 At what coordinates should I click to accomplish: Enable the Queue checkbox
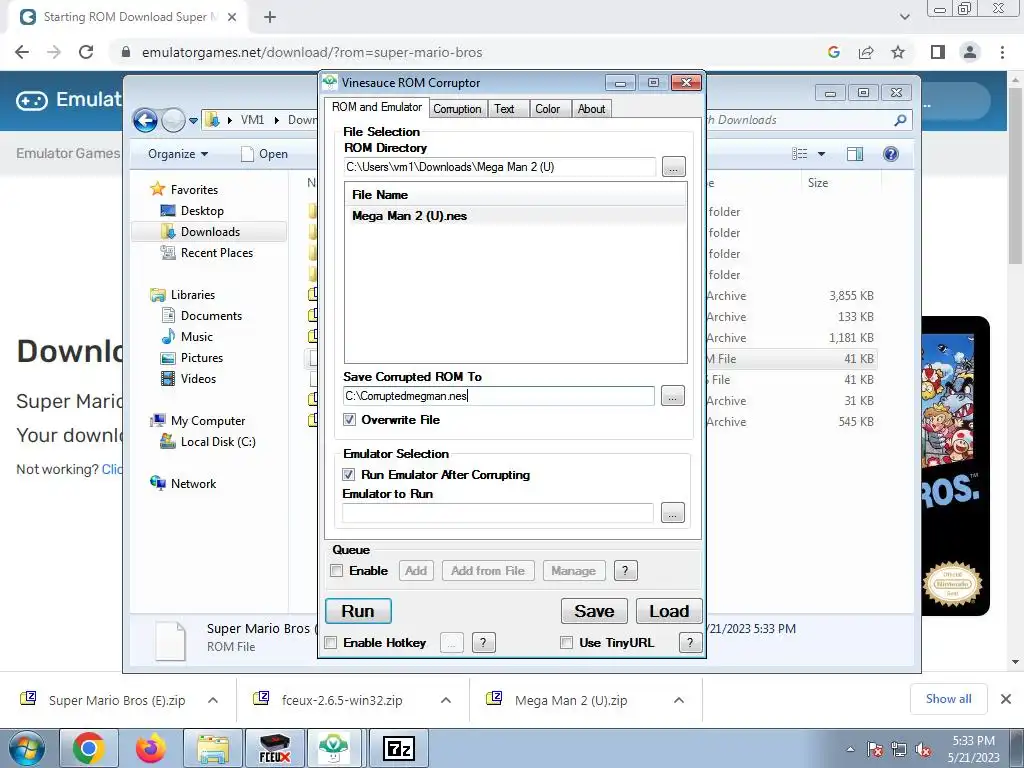pyautogui.click(x=337, y=571)
